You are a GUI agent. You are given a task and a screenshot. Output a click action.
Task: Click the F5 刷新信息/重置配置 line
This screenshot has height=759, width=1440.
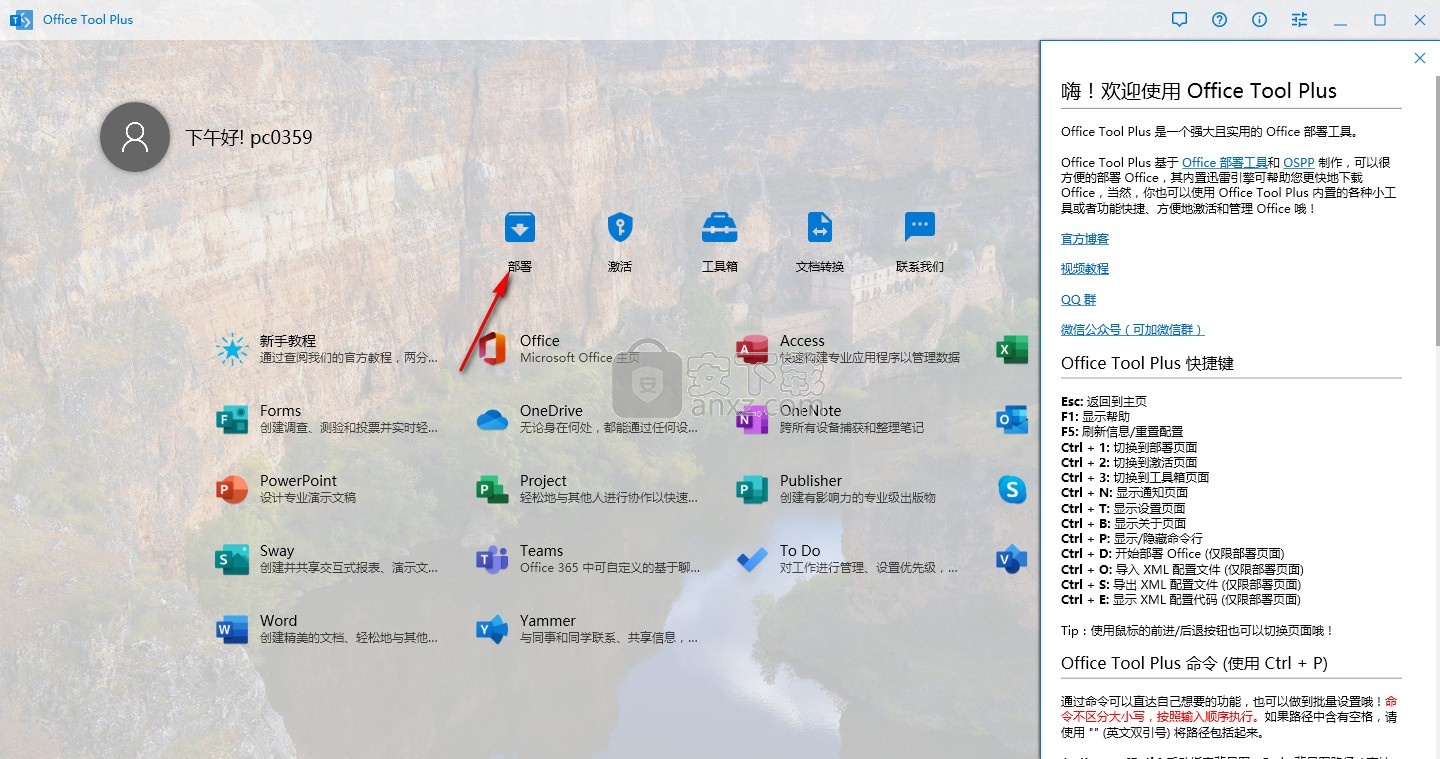1122,431
